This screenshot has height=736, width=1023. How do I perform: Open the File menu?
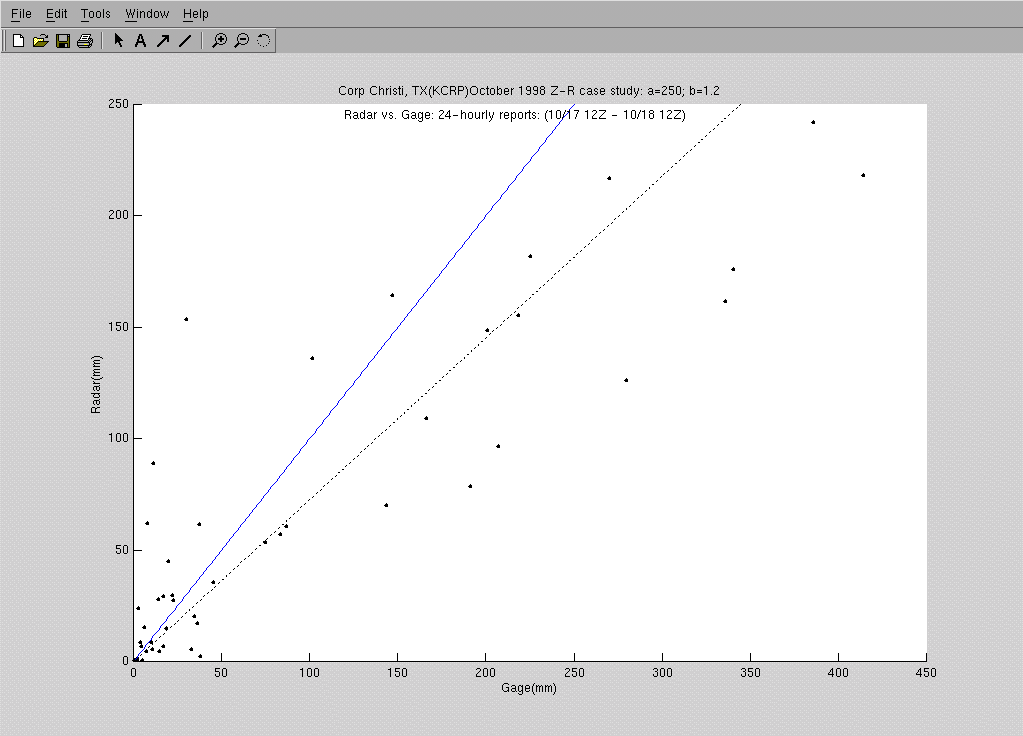pyautogui.click(x=21, y=14)
